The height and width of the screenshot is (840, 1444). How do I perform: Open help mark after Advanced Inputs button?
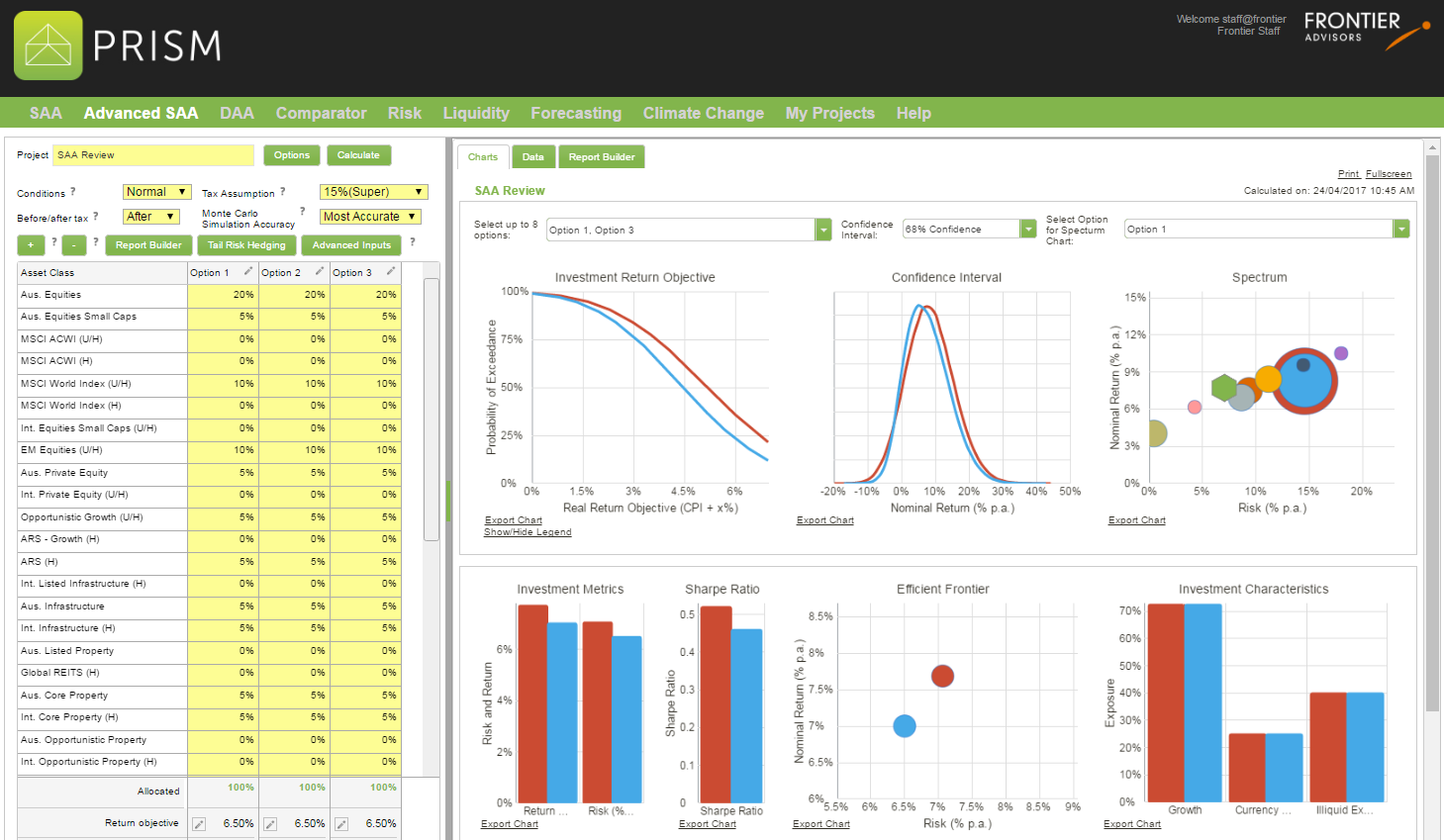tap(412, 242)
